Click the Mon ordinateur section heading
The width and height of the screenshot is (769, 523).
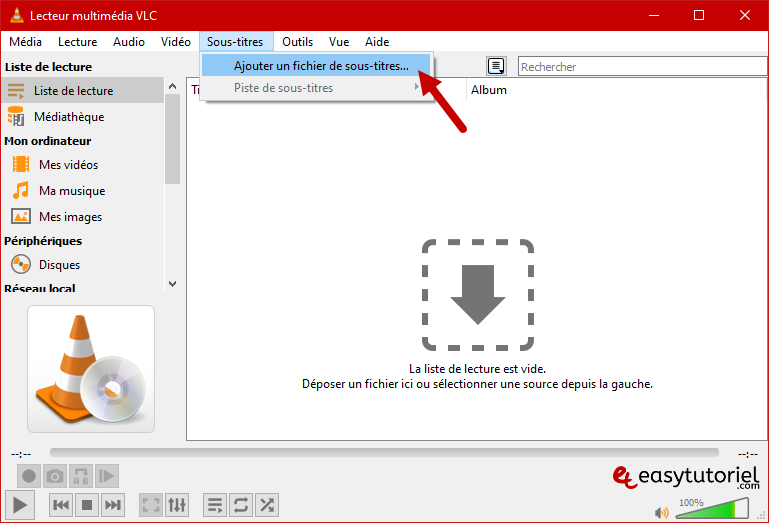click(48, 141)
